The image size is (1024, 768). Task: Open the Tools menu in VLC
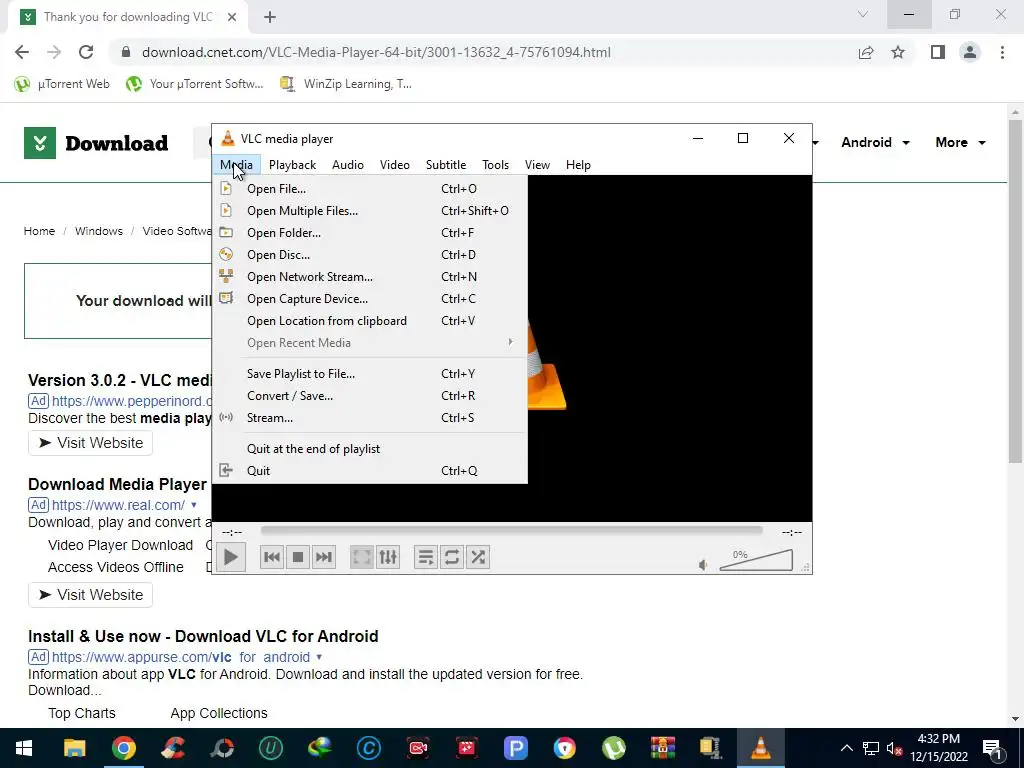tap(496, 165)
